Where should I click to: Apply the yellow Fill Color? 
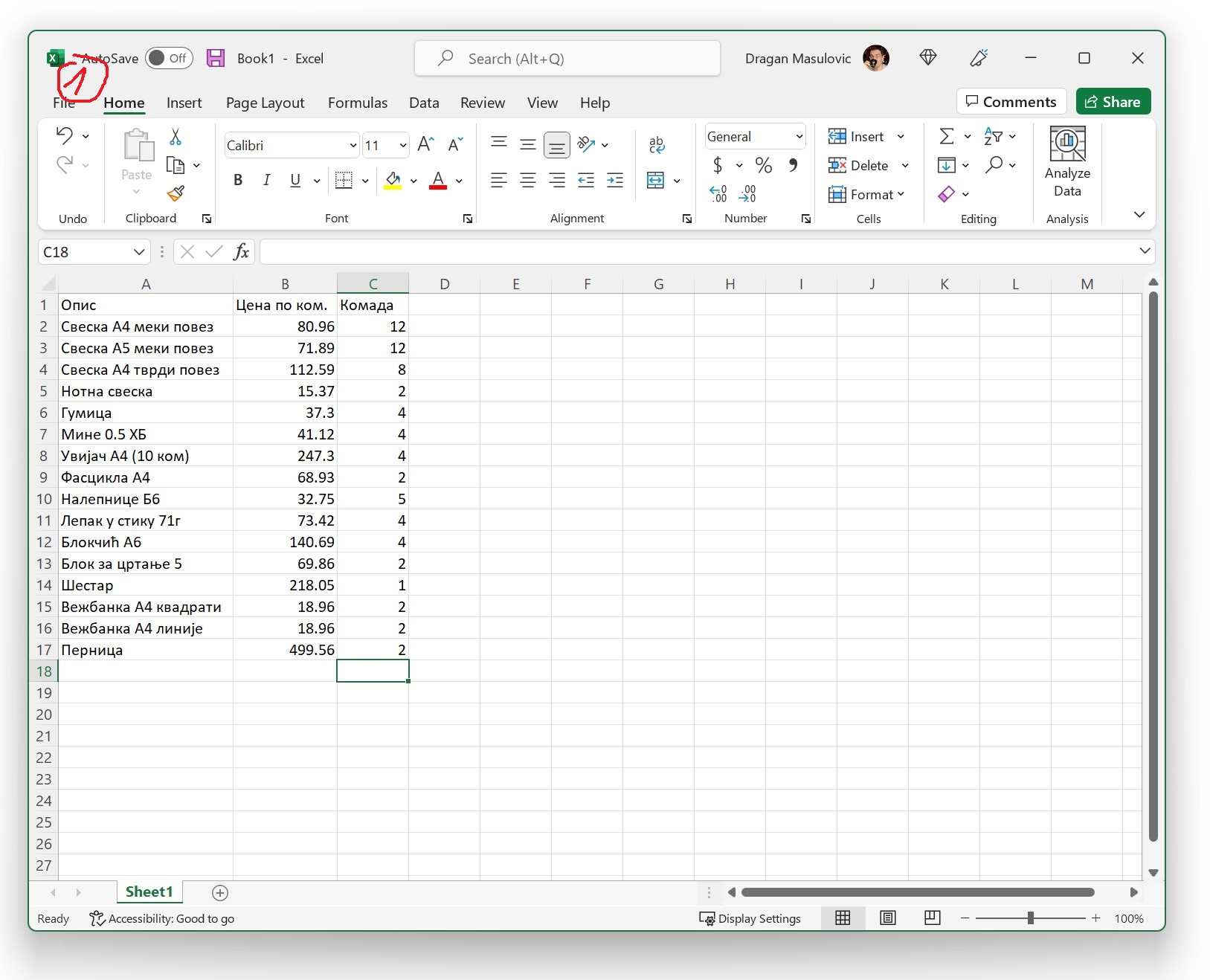pyautogui.click(x=393, y=180)
